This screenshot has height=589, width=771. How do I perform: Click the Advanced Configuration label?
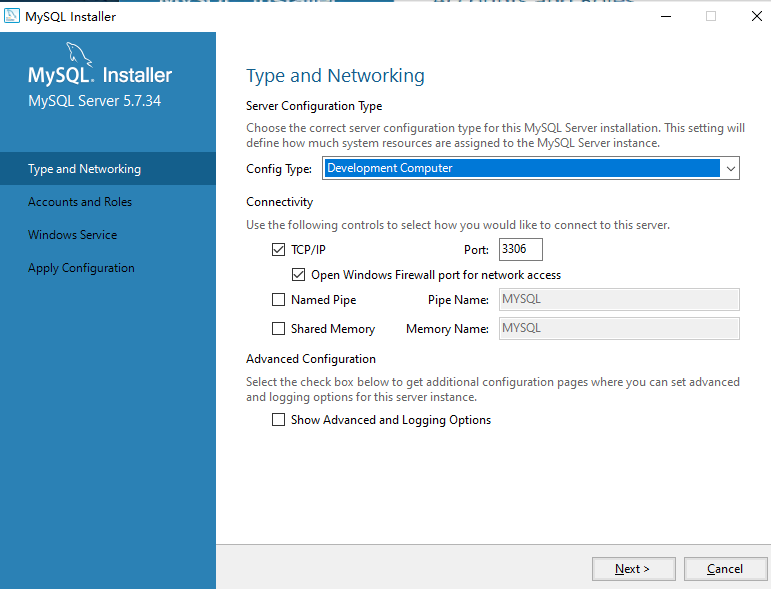pos(311,359)
